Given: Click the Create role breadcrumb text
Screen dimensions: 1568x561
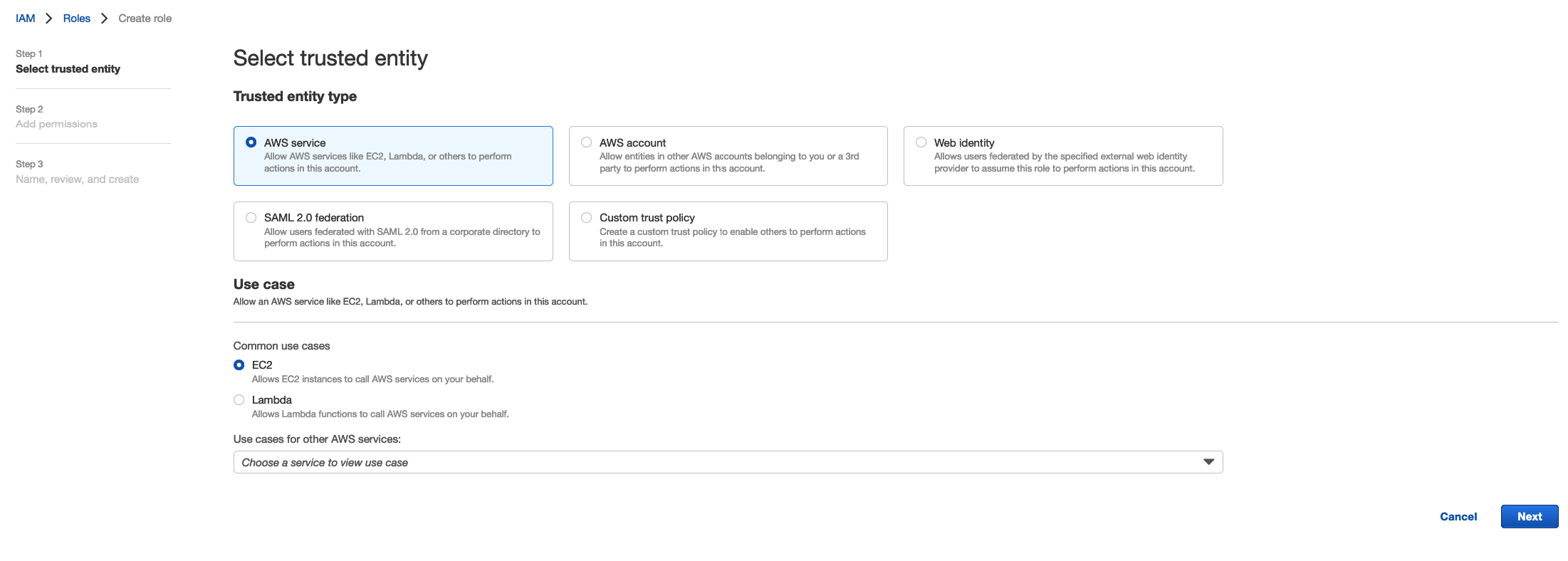Looking at the screenshot, I should (x=145, y=19).
